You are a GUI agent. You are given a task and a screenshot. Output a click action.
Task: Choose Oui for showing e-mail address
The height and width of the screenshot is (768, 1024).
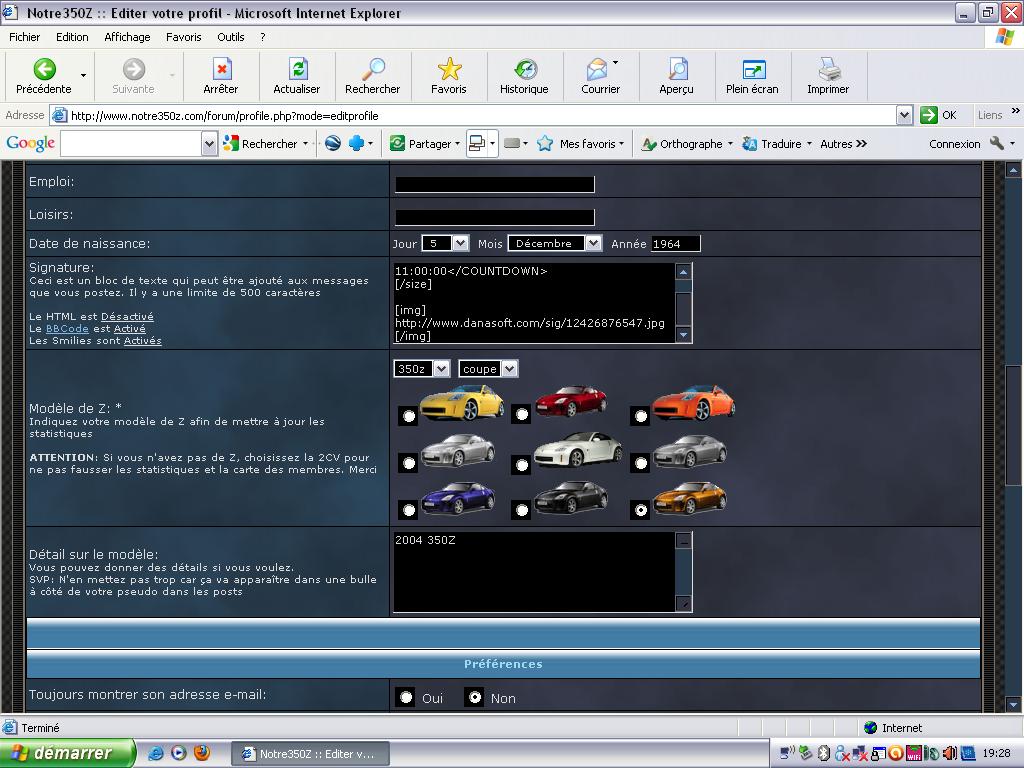click(406, 697)
